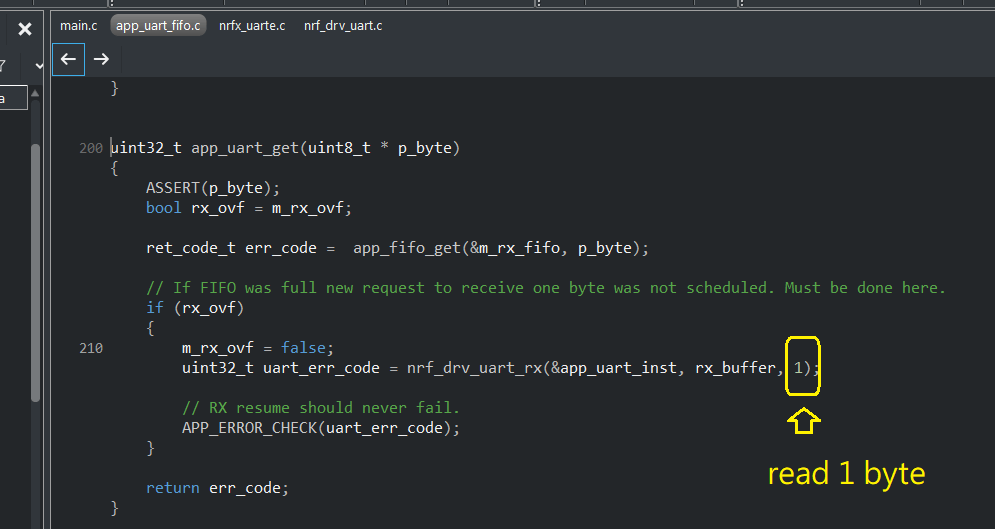This screenshot has height=529, width=995.
Task: Open the nrfx_uarte.c tab
Action: 252,25
